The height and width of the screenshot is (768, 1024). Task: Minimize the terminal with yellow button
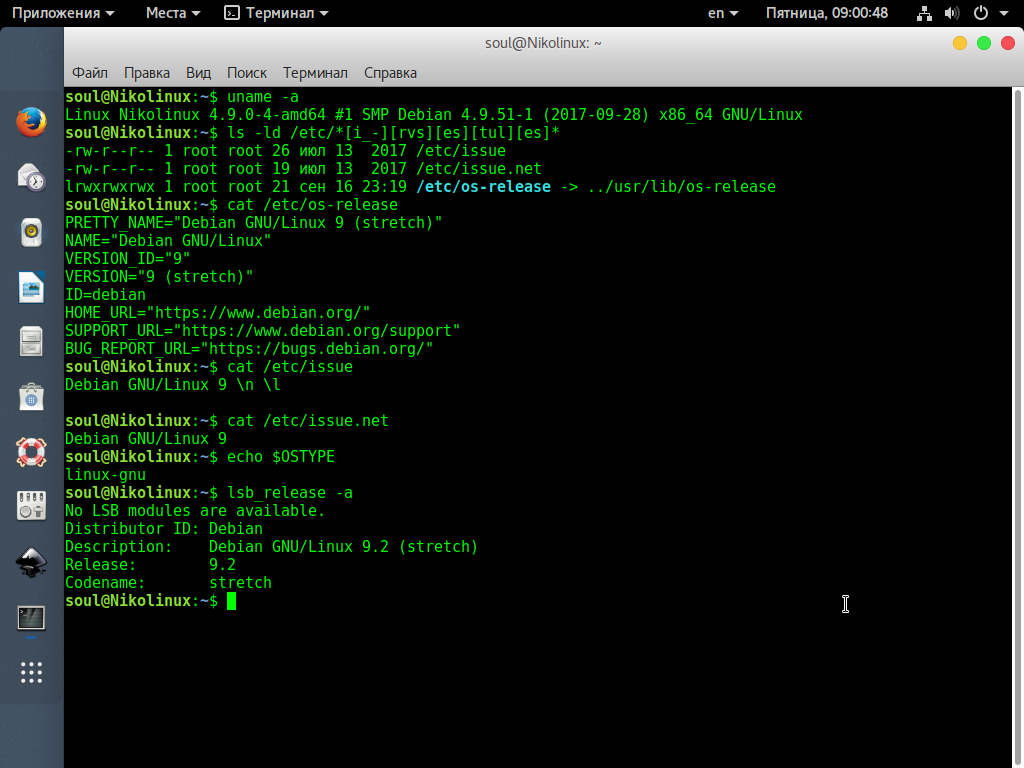pyautogui.click(x=959, y=43)
